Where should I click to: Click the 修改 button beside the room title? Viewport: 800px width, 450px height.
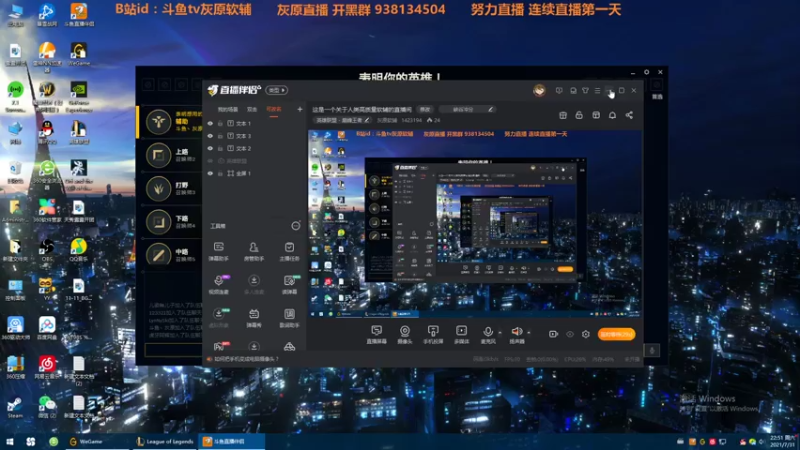click(x=425, y=109)
